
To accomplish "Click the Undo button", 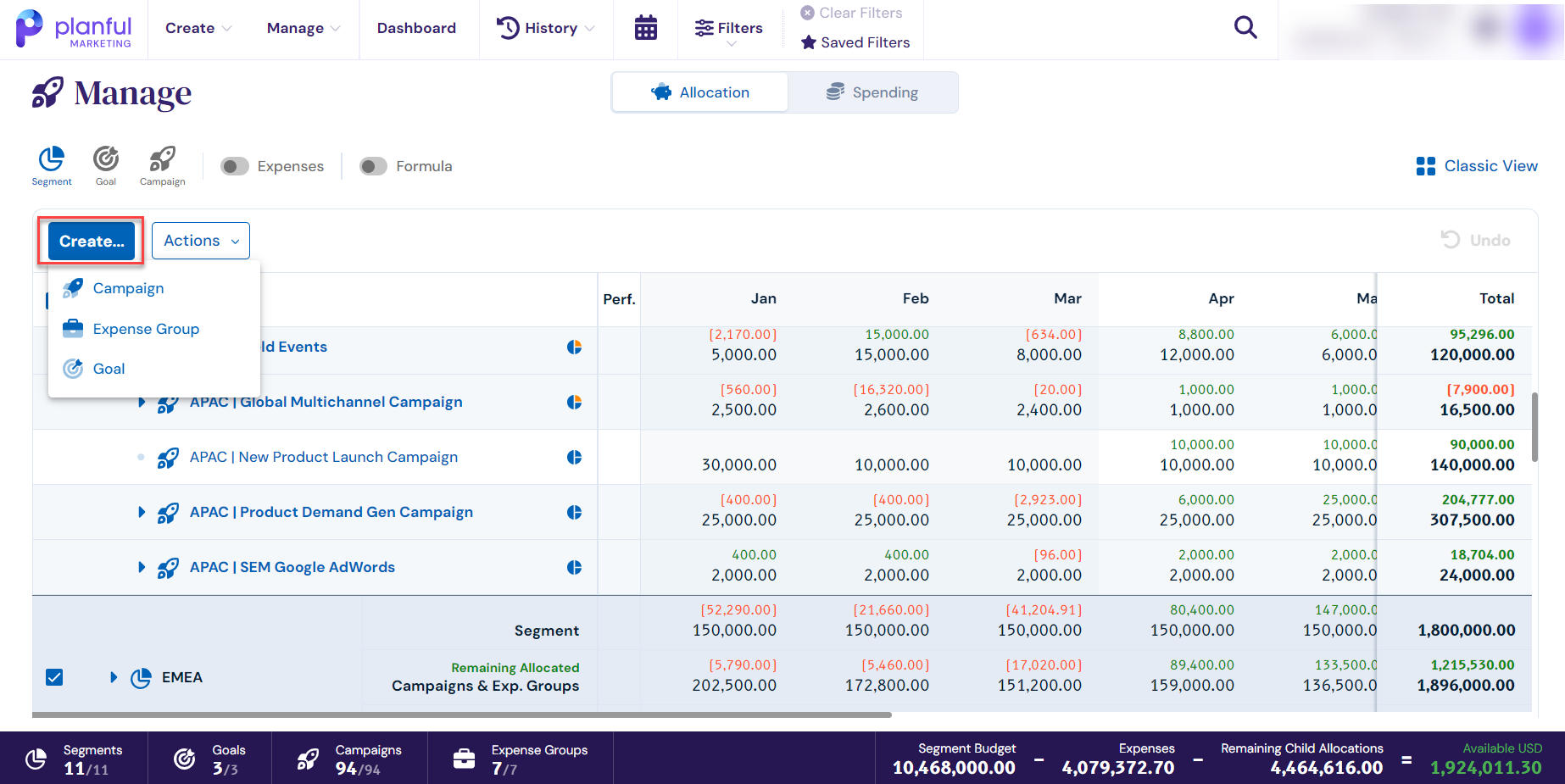I will click(1476, 240).
